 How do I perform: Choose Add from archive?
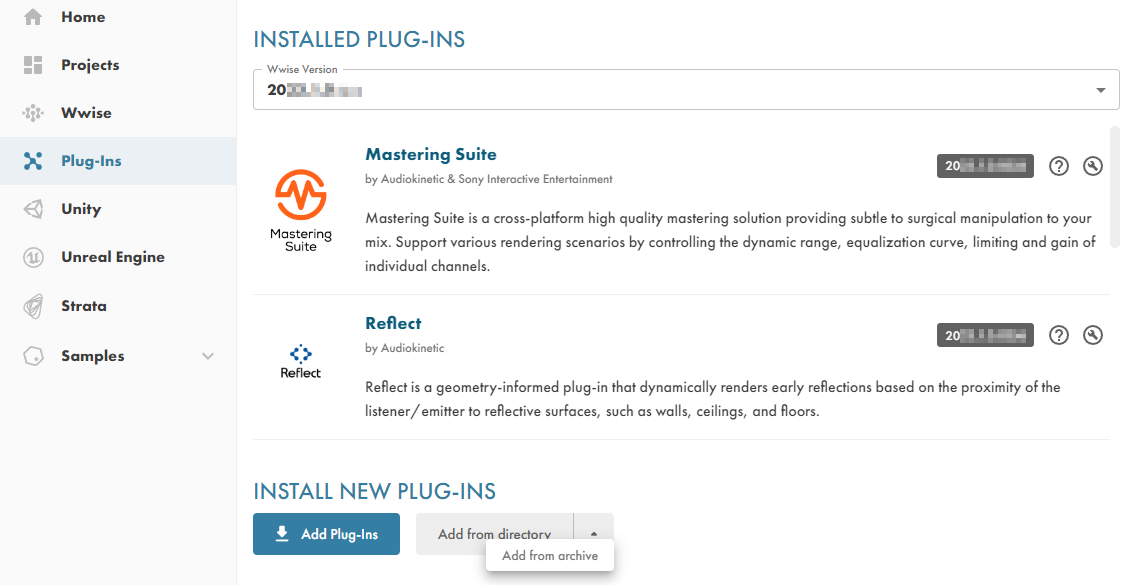[549, 555]
